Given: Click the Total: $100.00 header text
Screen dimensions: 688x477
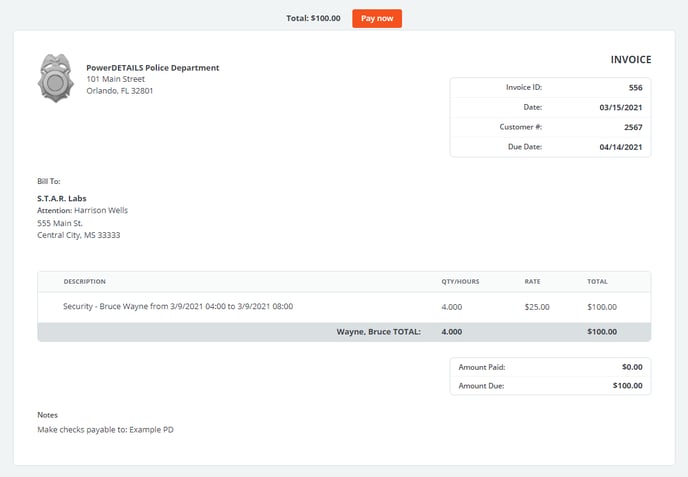Looking at the screenshot, I should pyautogui.click(x=313, y=18).
